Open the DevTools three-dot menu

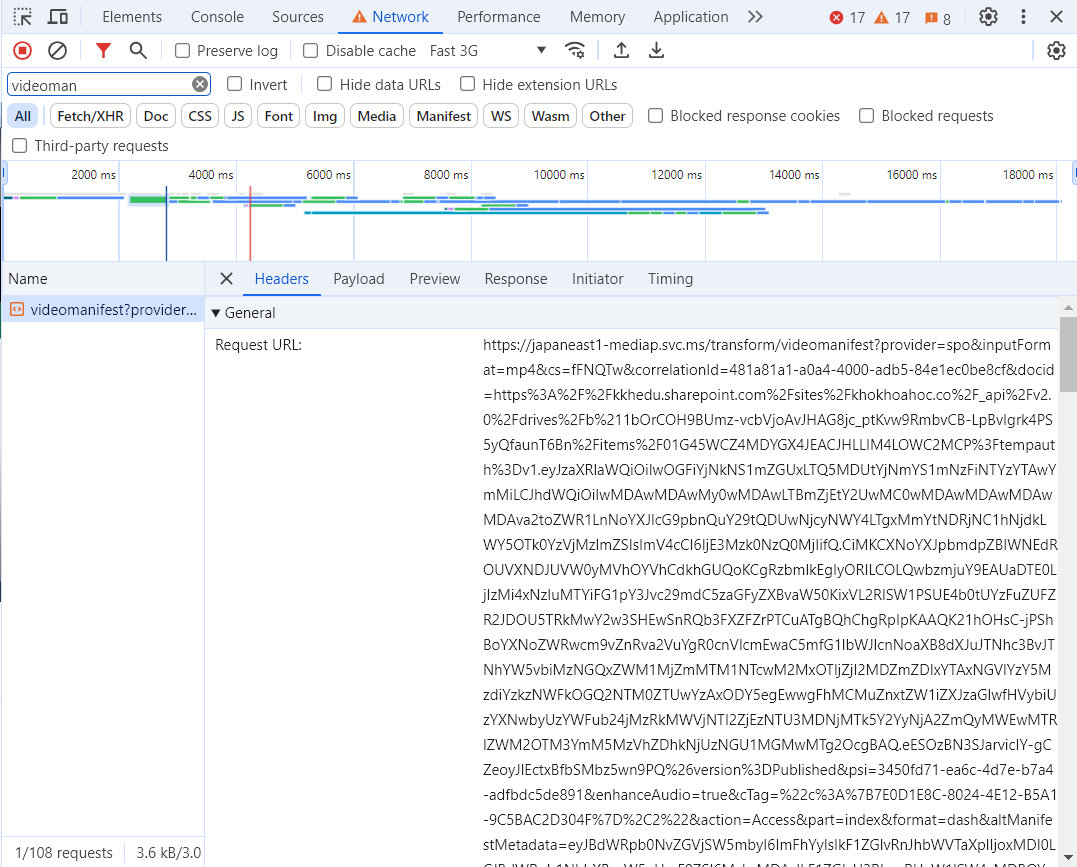(x=1023, y=16)
